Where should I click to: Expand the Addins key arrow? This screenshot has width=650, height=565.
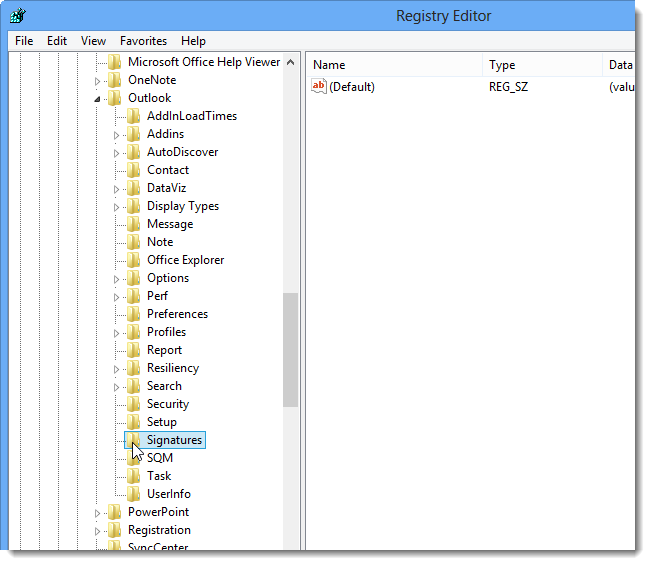(x=116, y=135)
